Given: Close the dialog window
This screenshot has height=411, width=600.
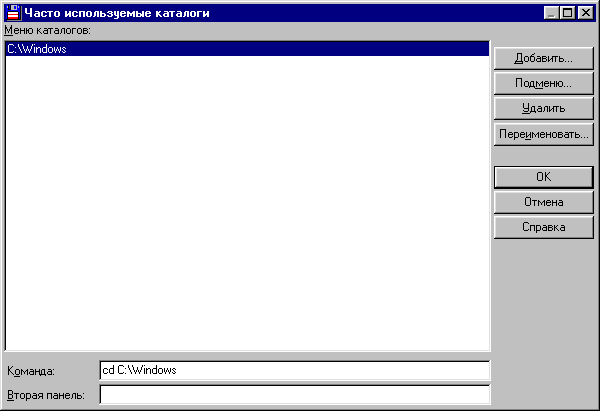Looking at the screenshot, I should pos(585,13).
